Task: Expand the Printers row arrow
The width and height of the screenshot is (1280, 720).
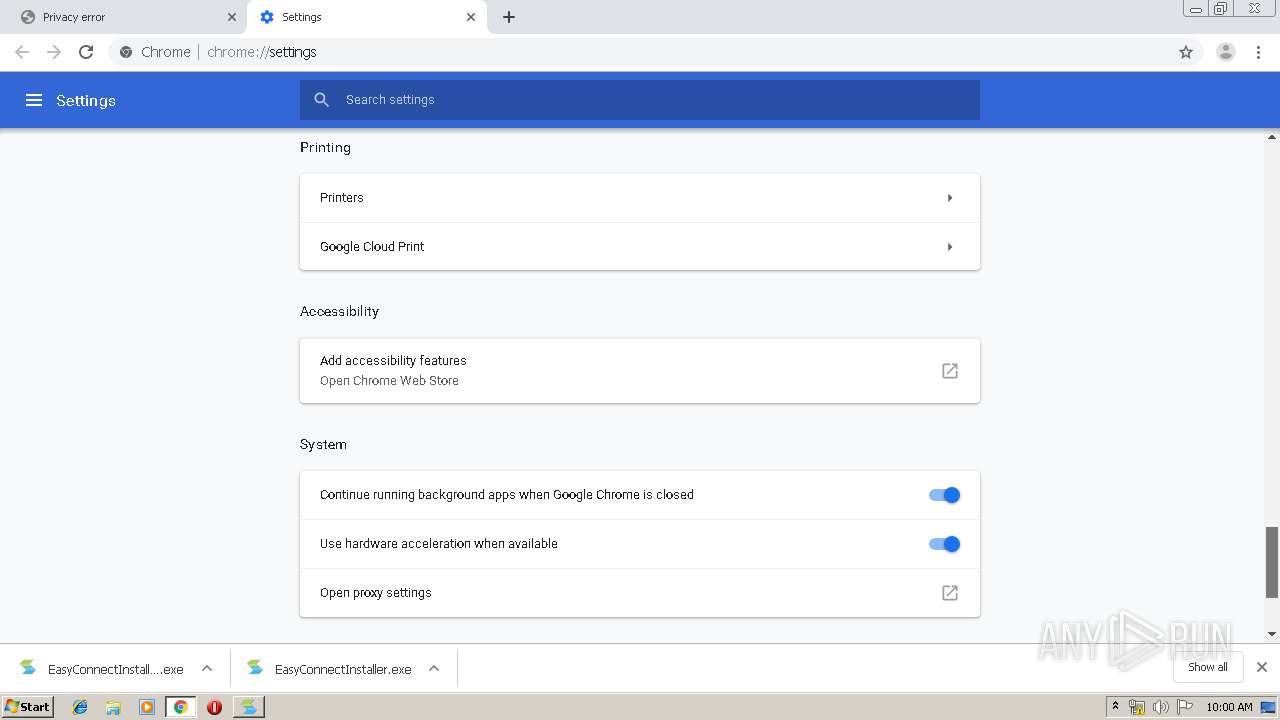Action: (x=950, y=198)
